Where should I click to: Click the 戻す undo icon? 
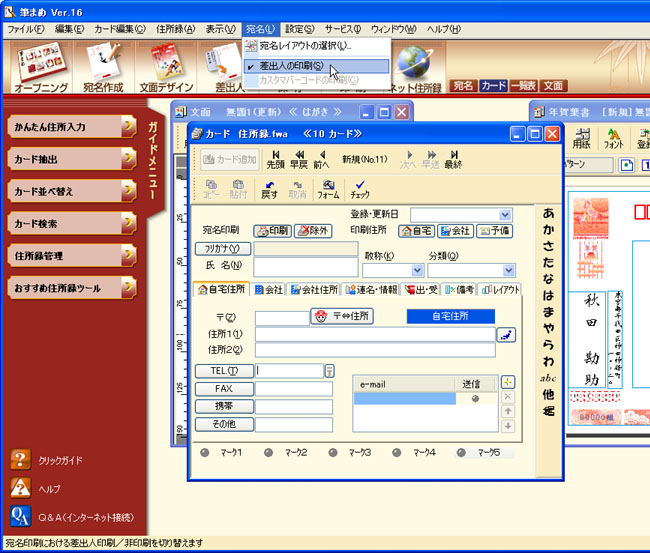[270, 189]
